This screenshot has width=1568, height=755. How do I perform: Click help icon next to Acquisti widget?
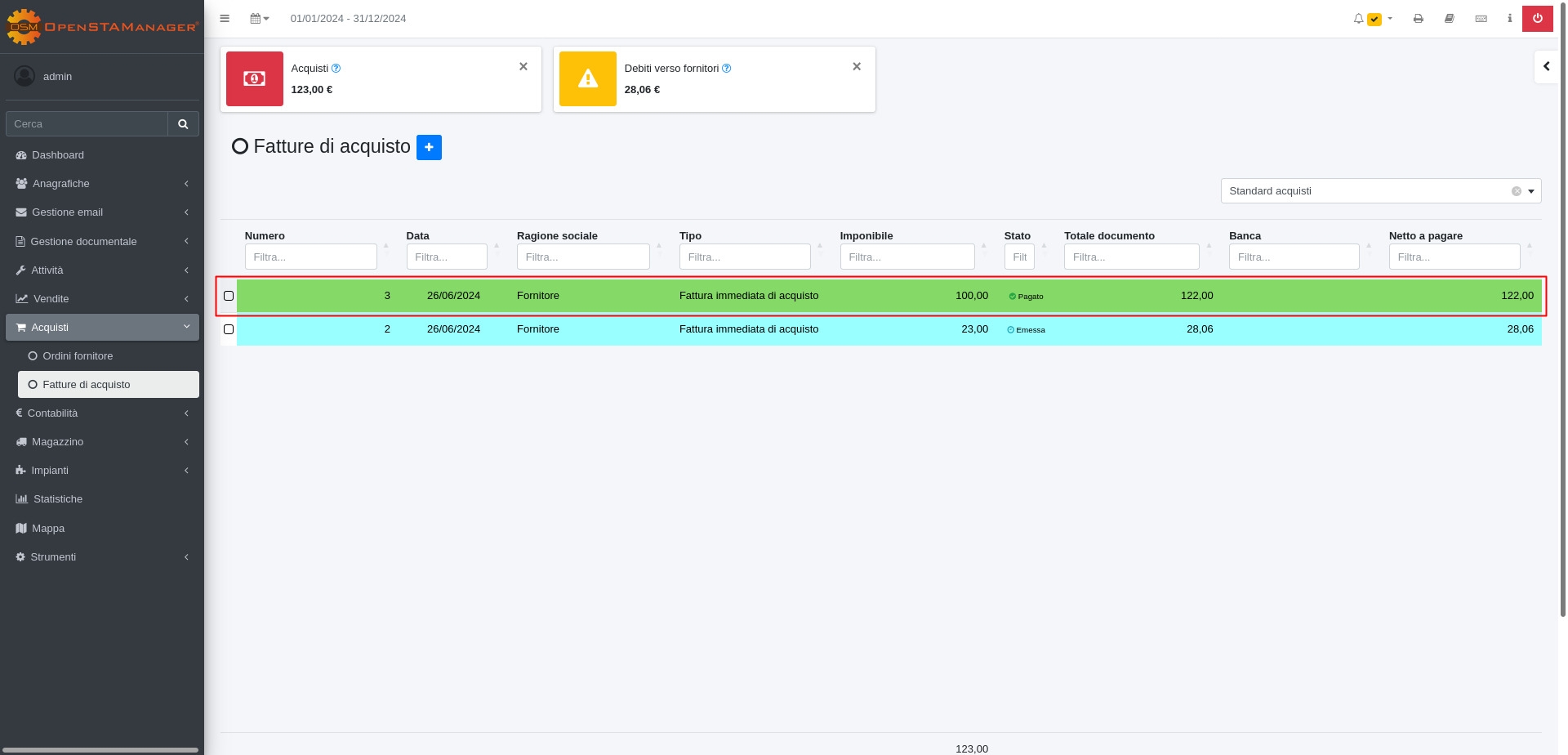(x=336, y=69)
